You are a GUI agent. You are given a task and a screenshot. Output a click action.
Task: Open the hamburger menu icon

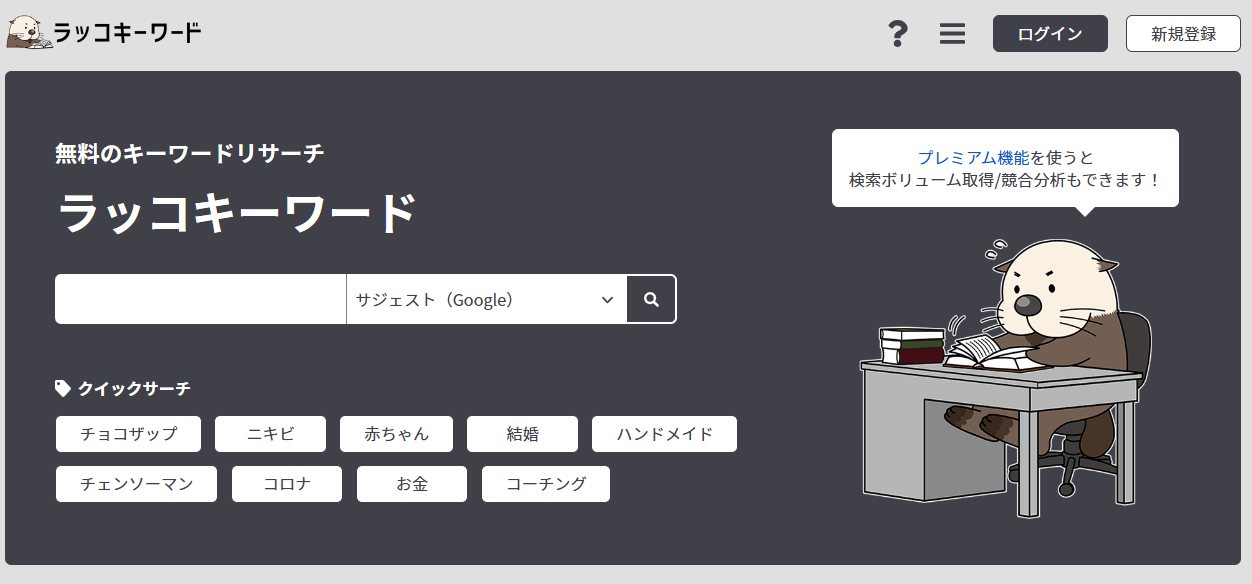(x=952, y=34)
